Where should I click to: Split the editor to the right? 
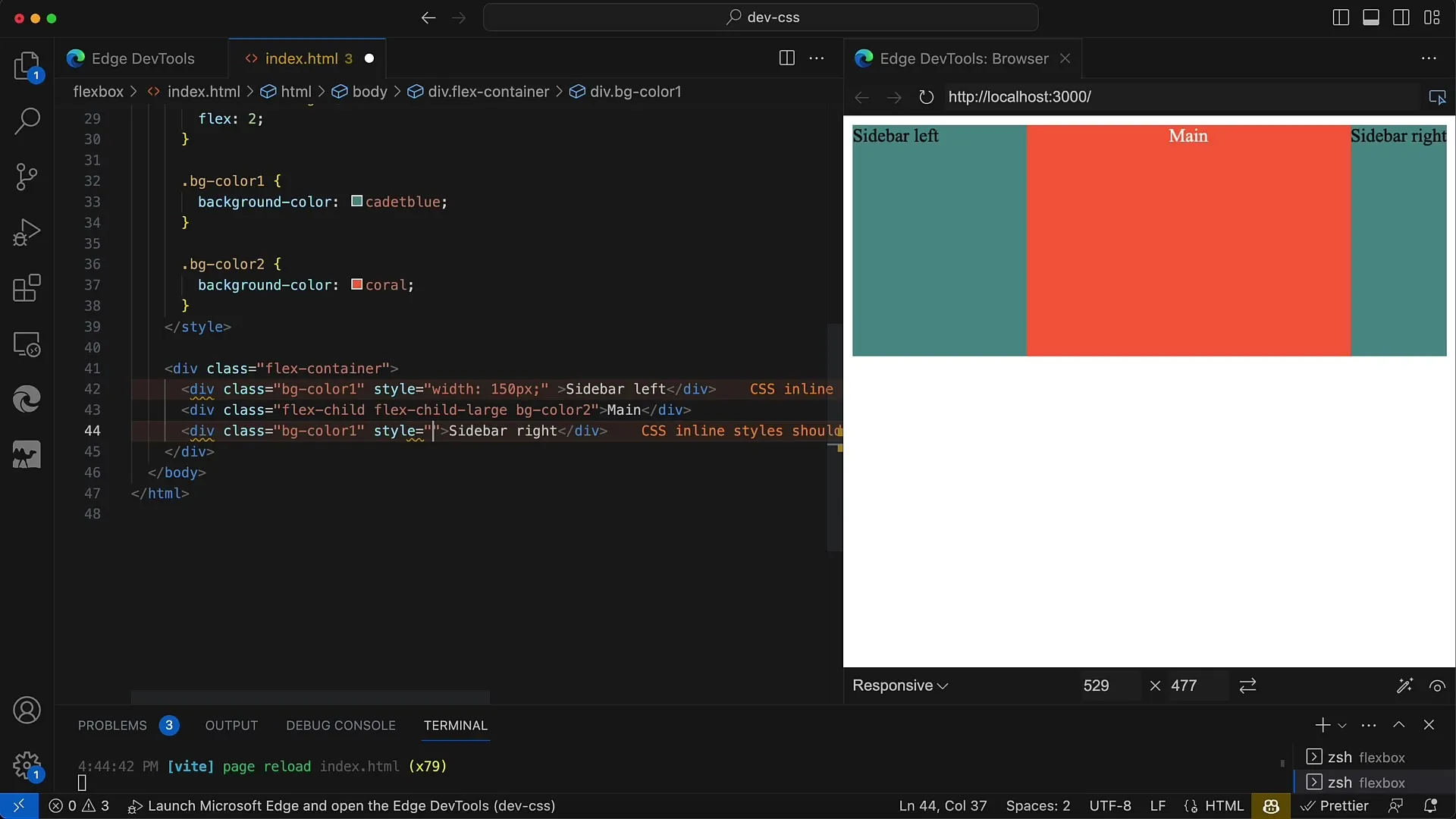[x=787, y=58]
